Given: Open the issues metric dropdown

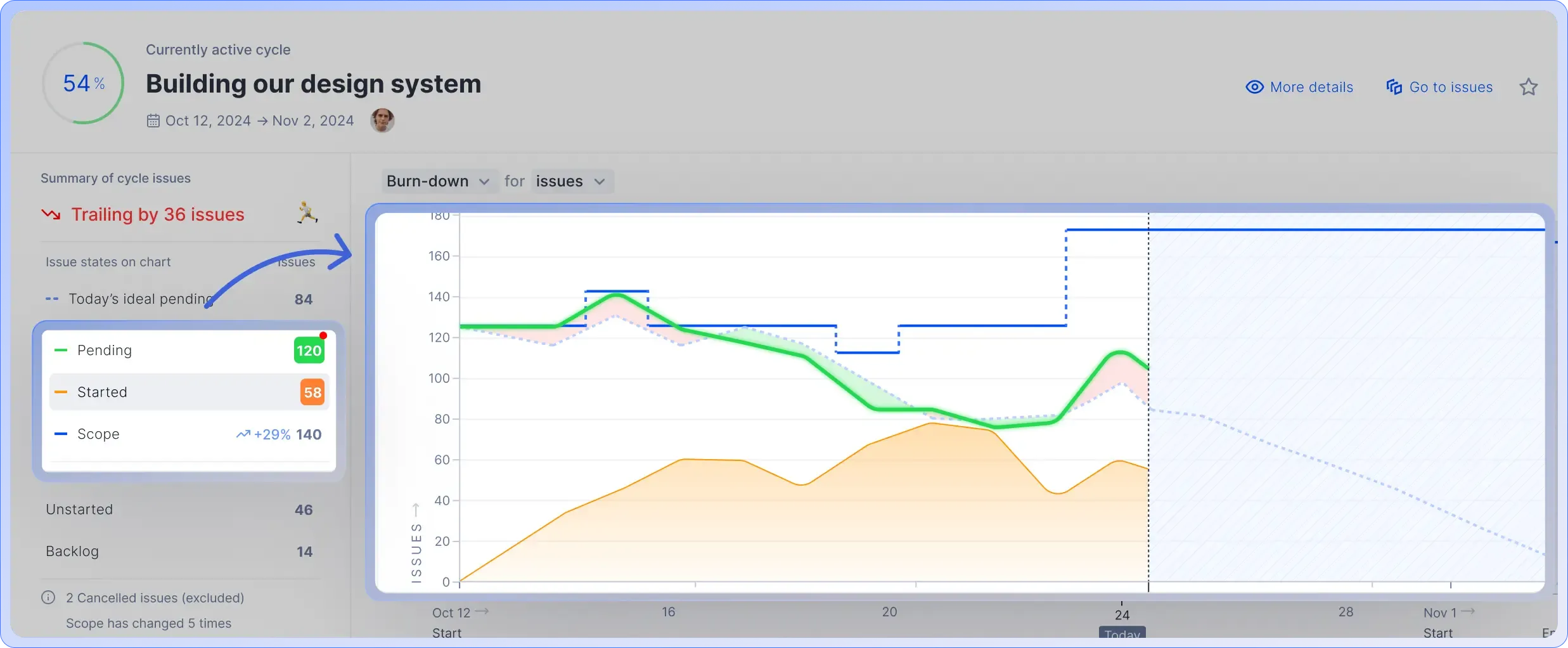Looking at the screenshot, I should [x=570, y=181].
